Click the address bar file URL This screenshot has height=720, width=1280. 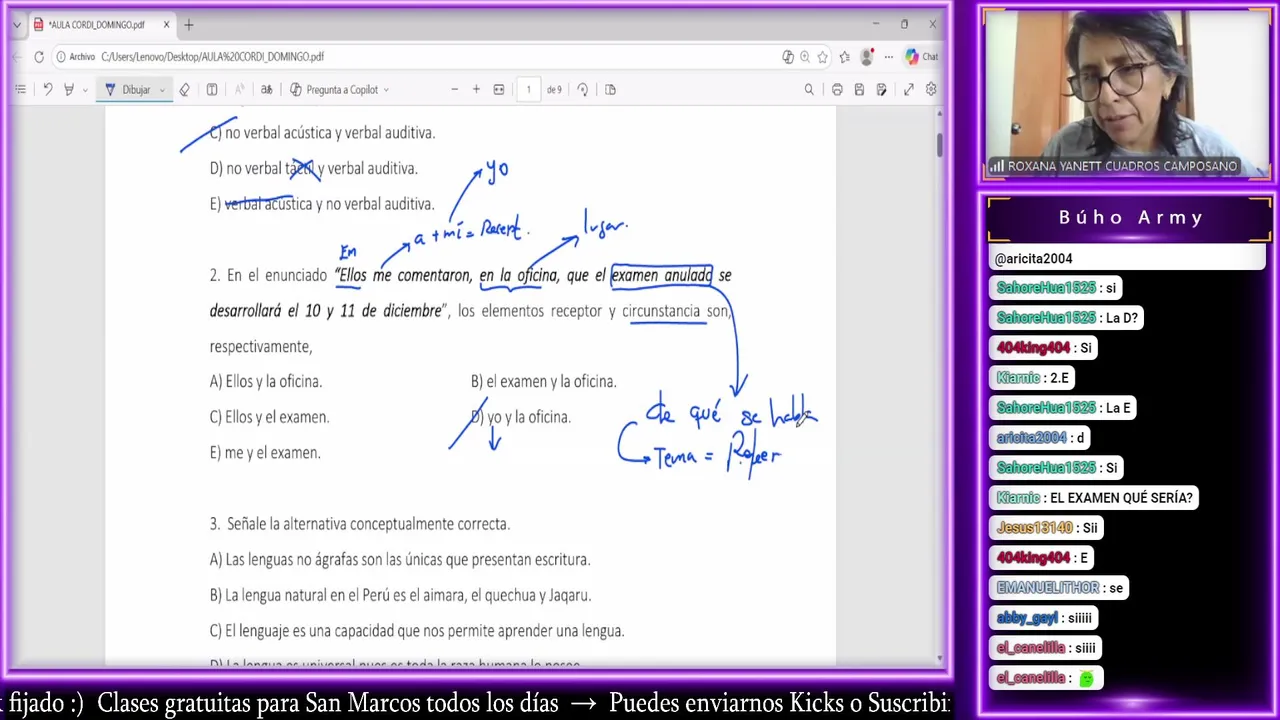pyautogui.click(x=212, y=57)
